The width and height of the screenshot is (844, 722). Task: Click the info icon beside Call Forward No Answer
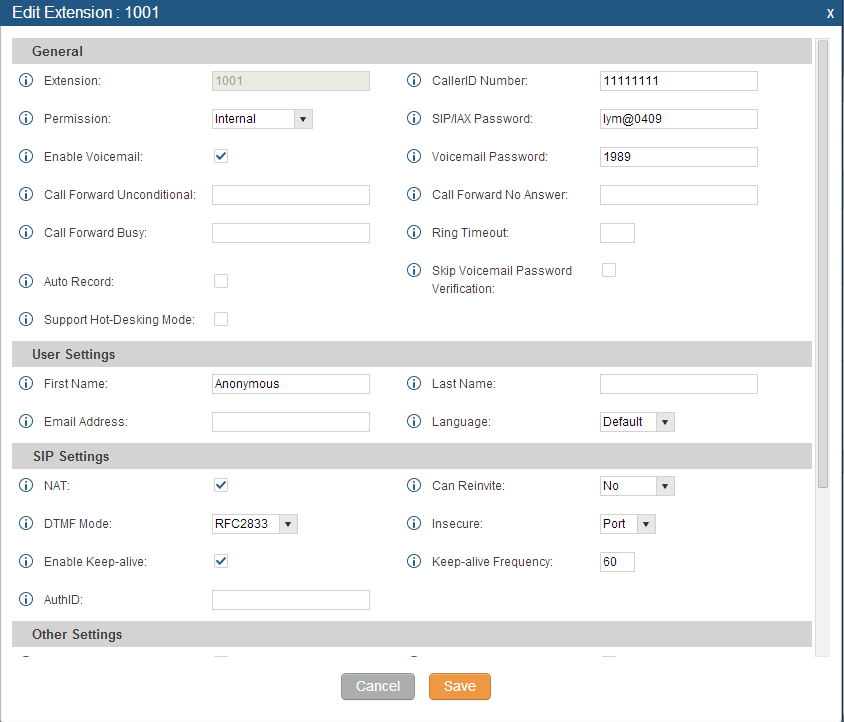[414, 194]
